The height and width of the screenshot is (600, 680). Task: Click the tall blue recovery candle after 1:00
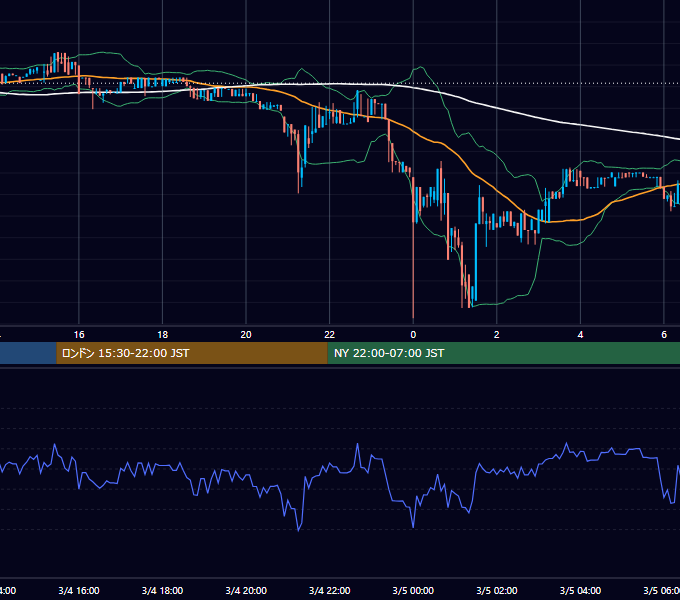coord(476,262)
